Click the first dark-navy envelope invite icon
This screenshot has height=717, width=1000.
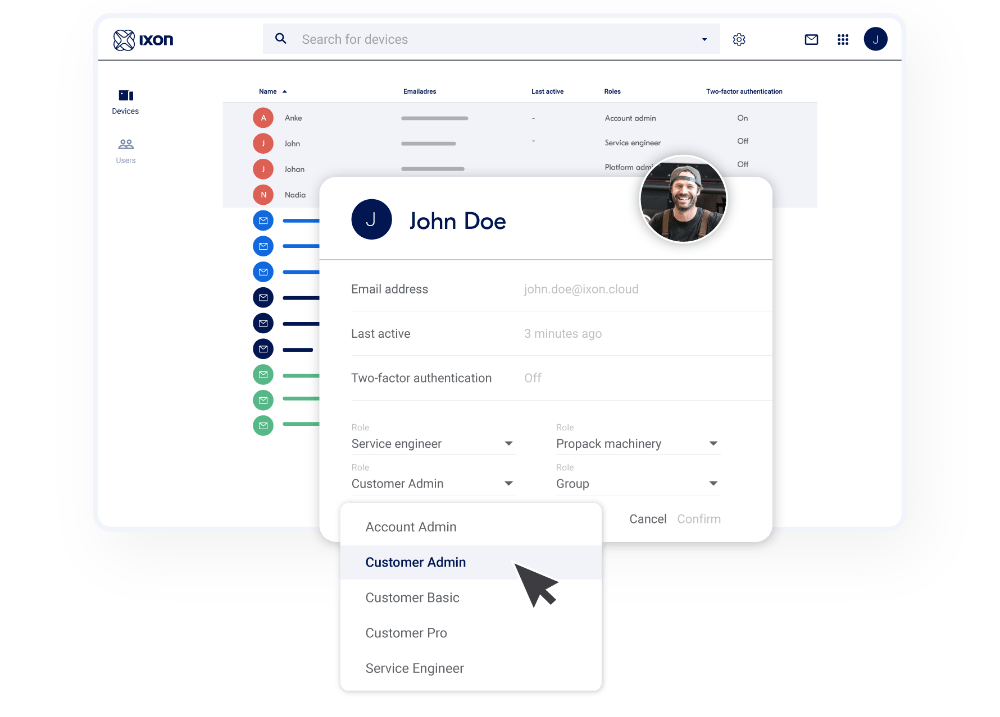click(x=263, y=297)
